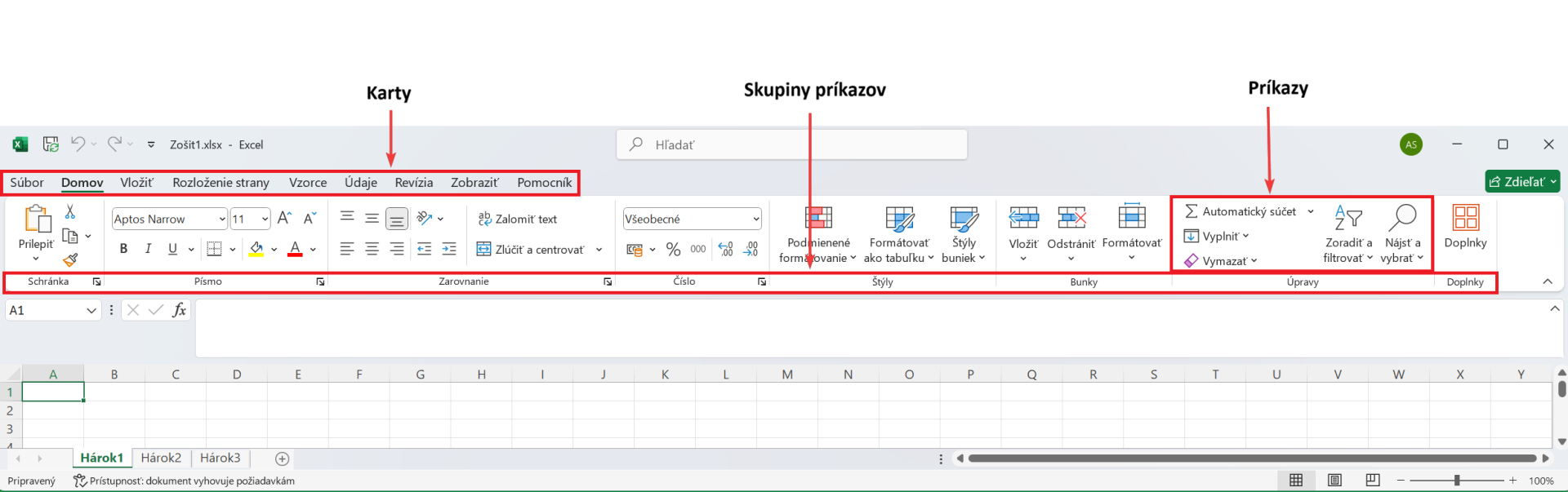This screenshot has height=492, width=1568.
Task: Click the Doplnky icon
Action: pyautogui.click(x=1465, y=217)
